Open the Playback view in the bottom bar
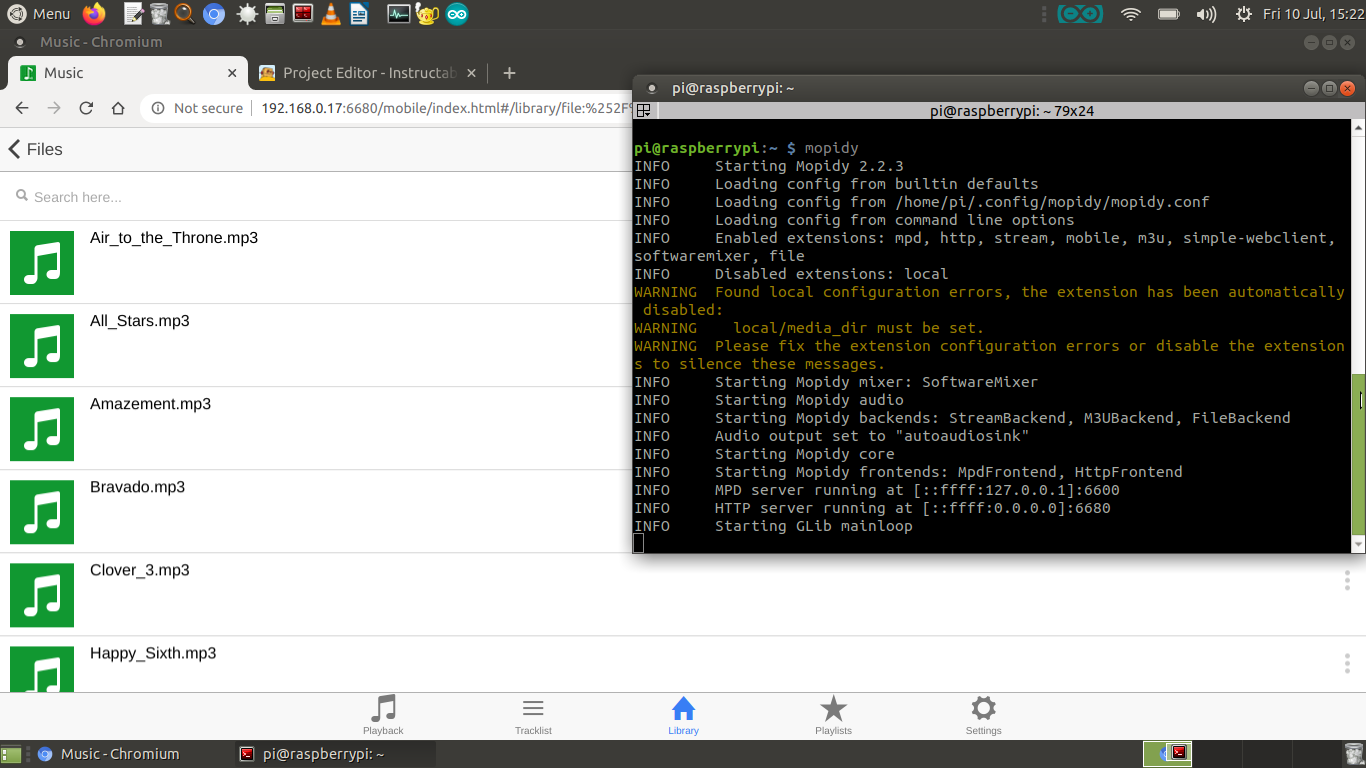1366x768 pixels. click(x=383, y=715)
